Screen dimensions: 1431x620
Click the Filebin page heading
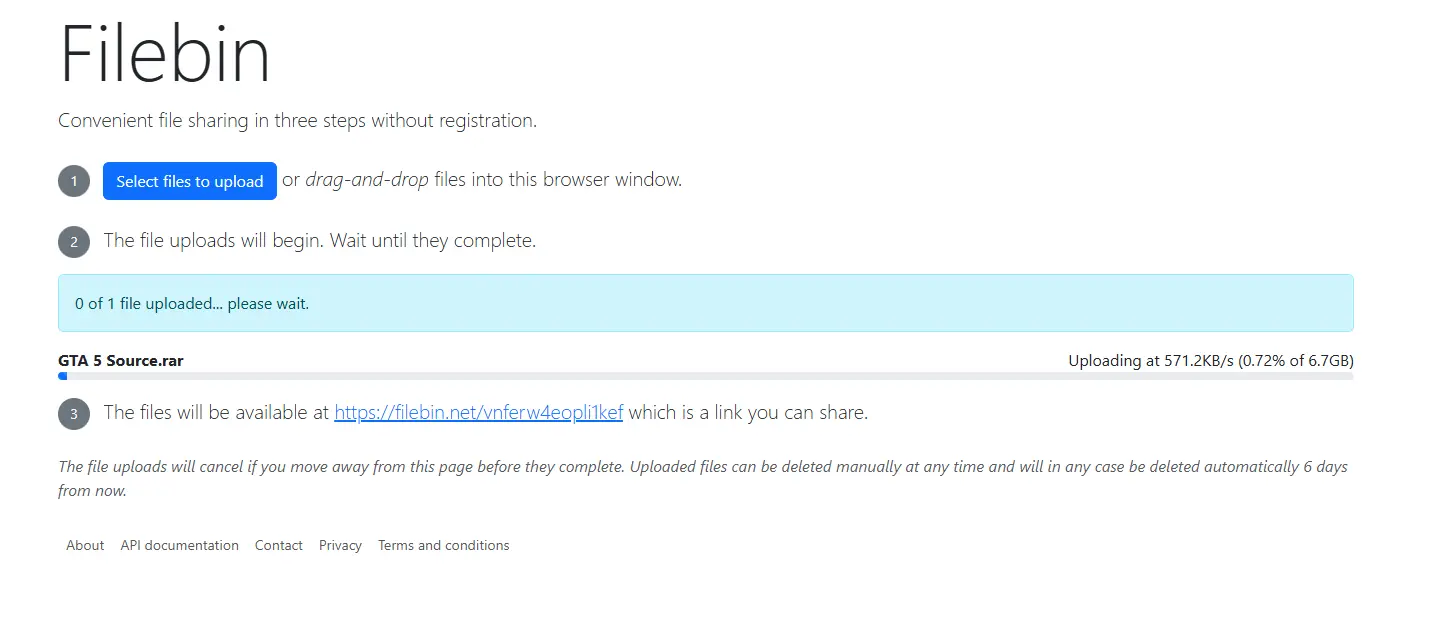pos(165,53)
